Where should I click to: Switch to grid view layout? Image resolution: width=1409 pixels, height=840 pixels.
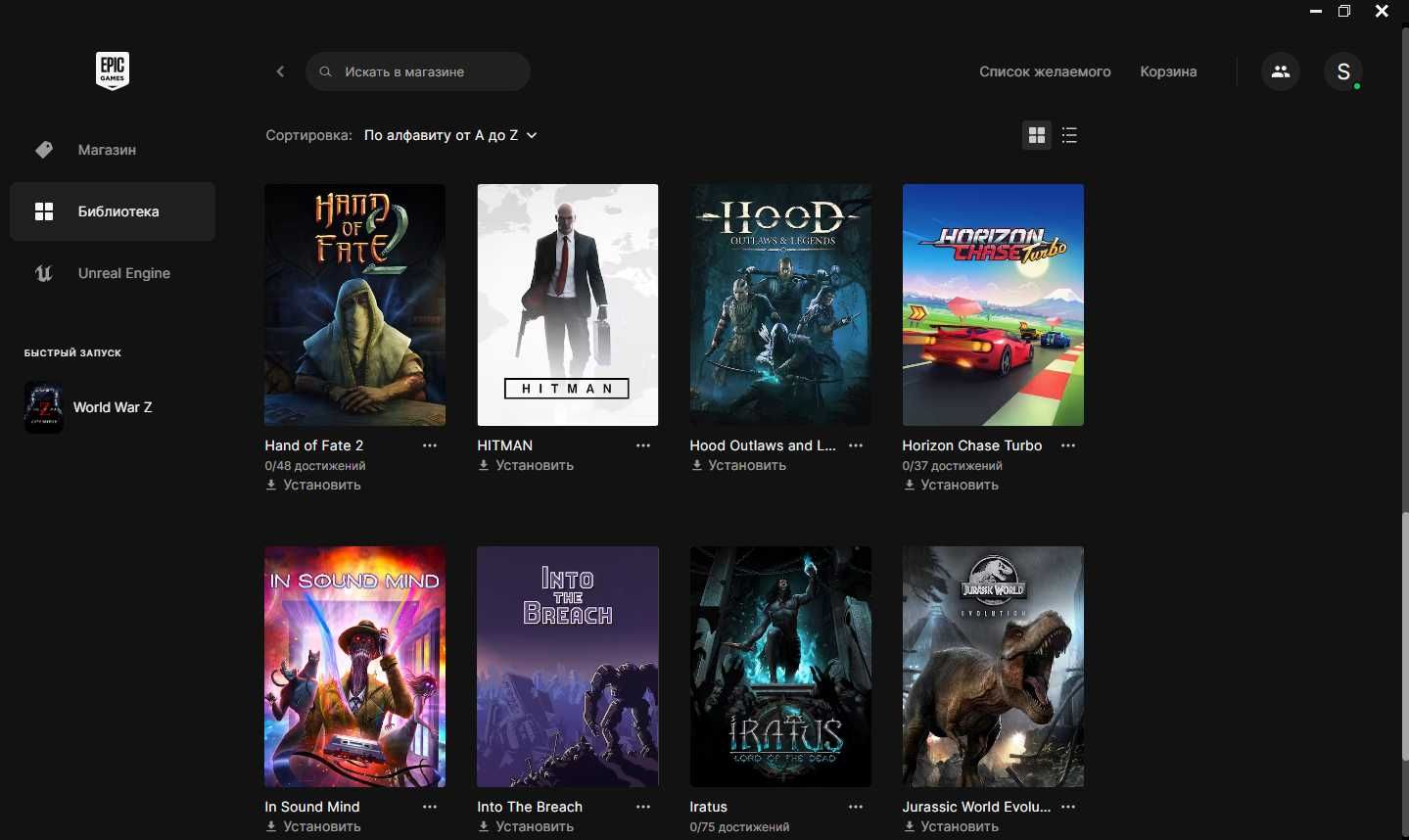tap(1037, 135)
